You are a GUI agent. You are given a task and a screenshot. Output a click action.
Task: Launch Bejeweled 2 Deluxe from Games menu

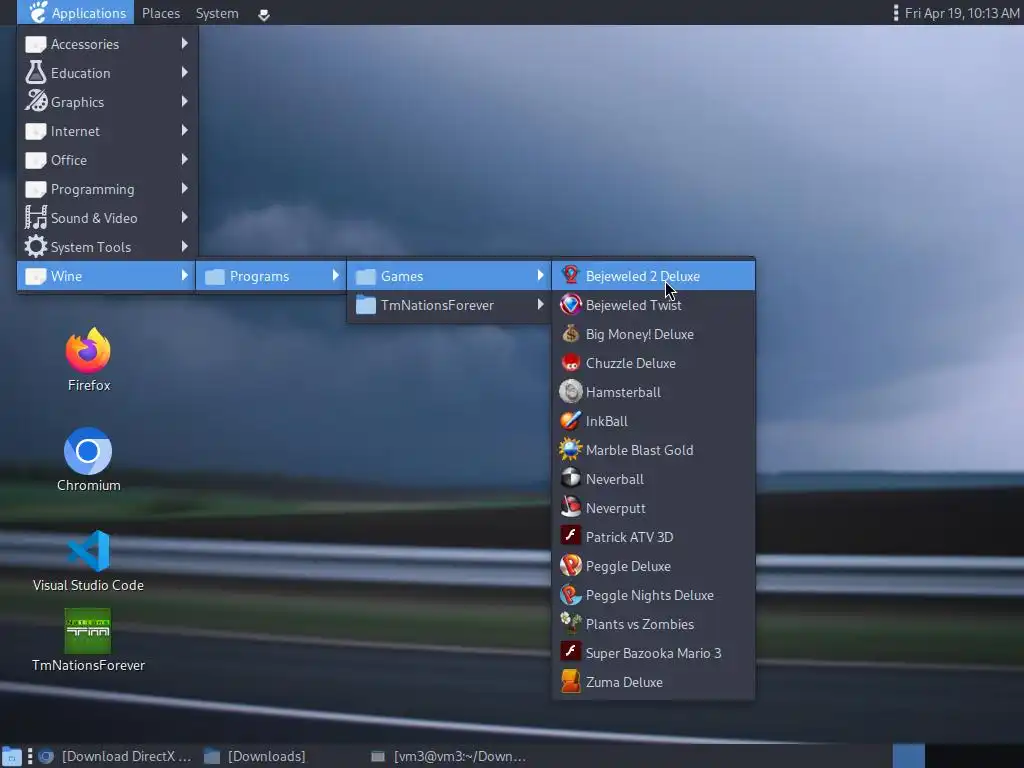coord(653,276)
